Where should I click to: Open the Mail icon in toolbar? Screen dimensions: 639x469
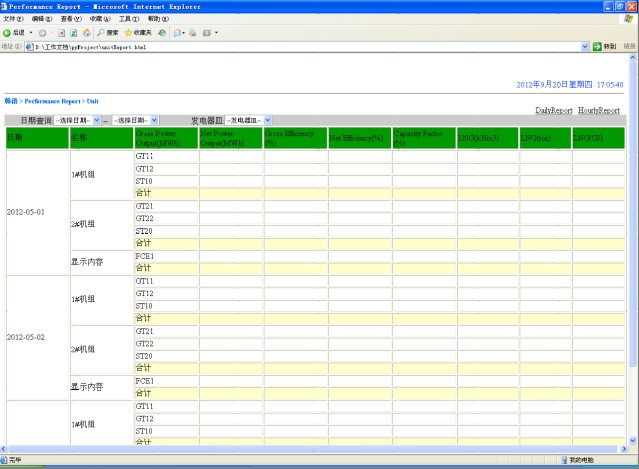coord(179,33)
